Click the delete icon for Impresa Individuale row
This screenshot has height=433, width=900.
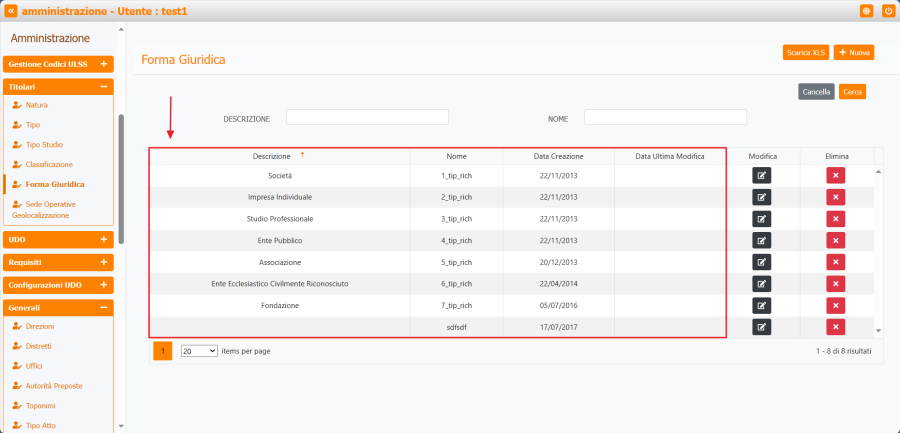(836, 197)
